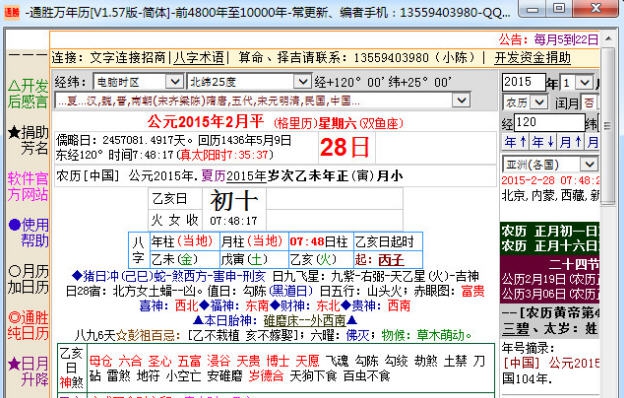Image resolution: width=624 pixels, height=398 pixels.
Task: Edit longitude field showing 120
Action: pyautogui.click(x=549, y=123)
